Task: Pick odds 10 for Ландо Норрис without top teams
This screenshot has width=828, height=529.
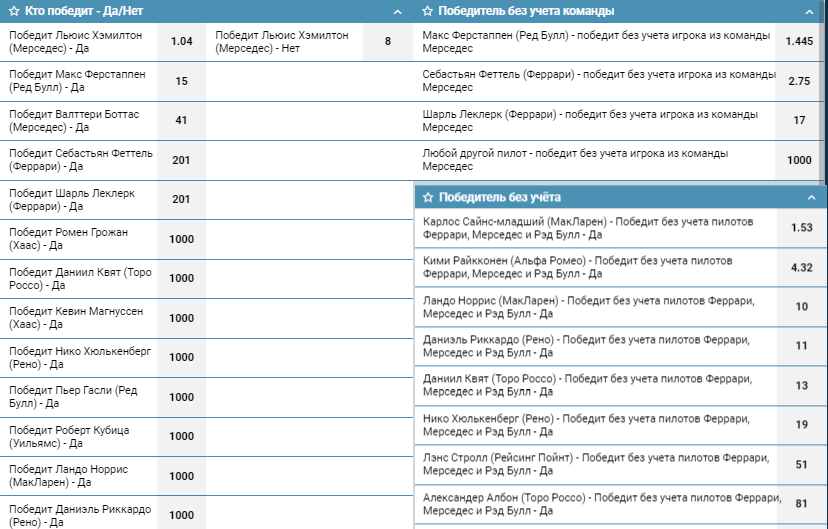Action: pos(802,307)
